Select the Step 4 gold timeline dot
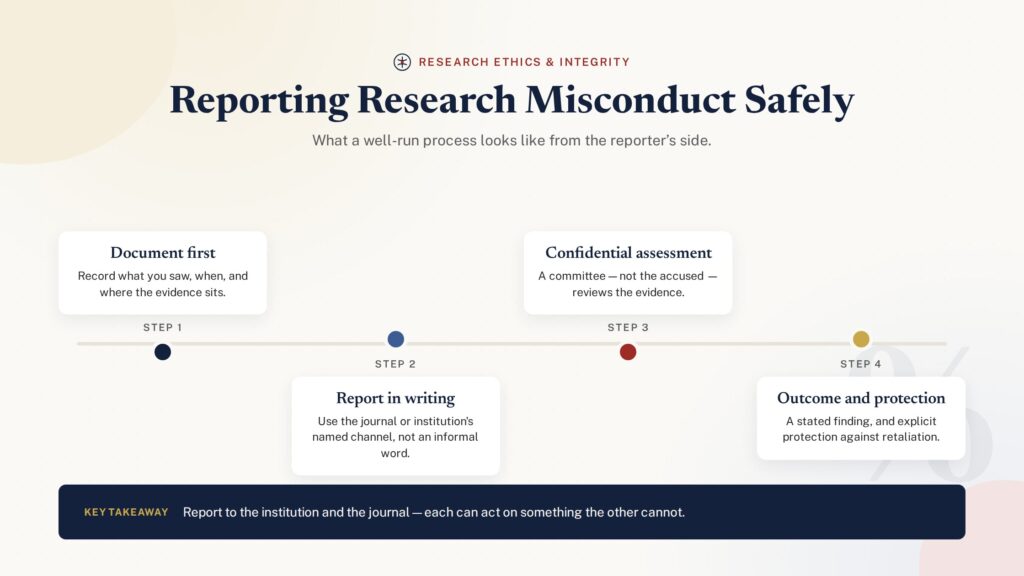This screenshot has width=1024, height=576. pos(861,339)
